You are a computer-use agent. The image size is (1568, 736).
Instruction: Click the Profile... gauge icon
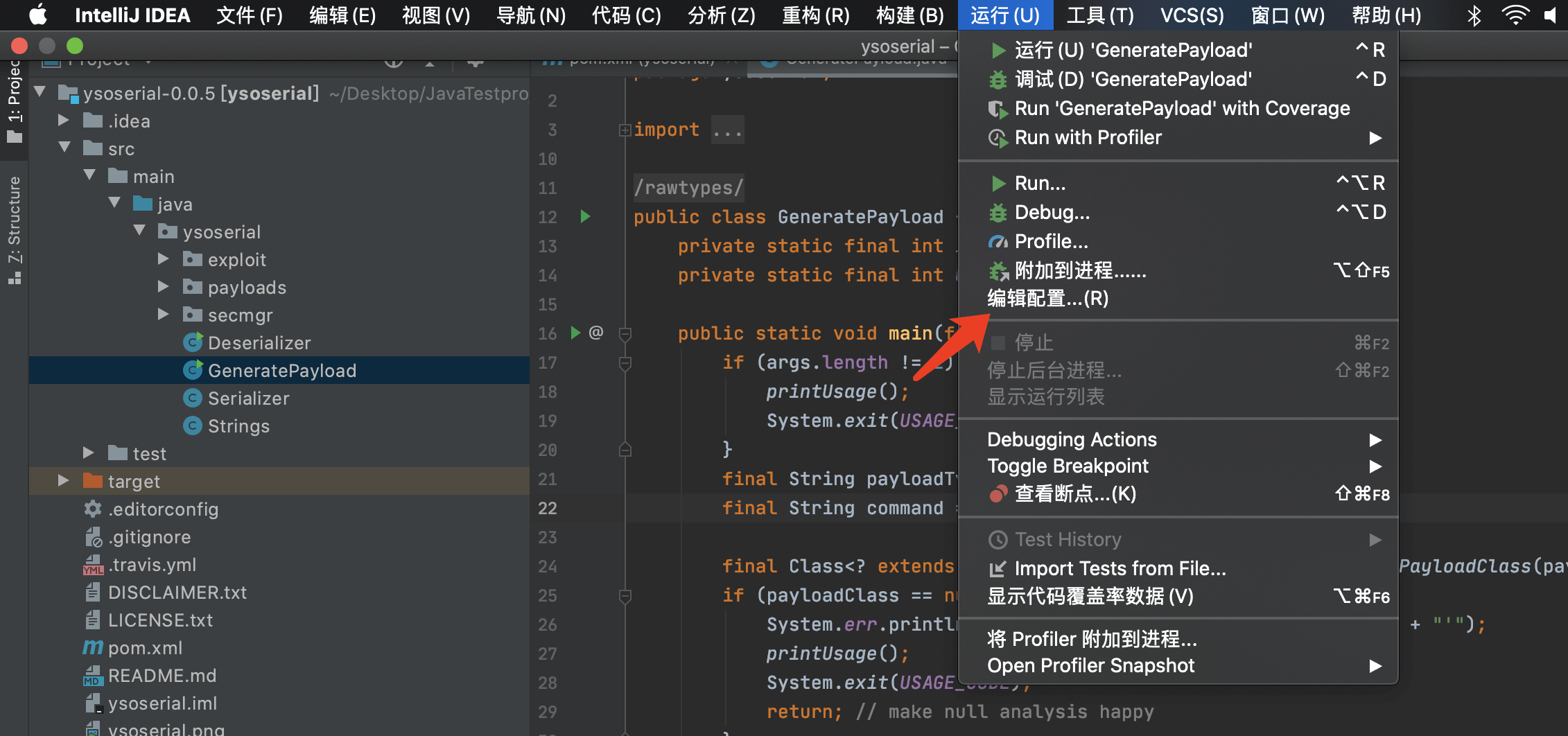(998, 242)
